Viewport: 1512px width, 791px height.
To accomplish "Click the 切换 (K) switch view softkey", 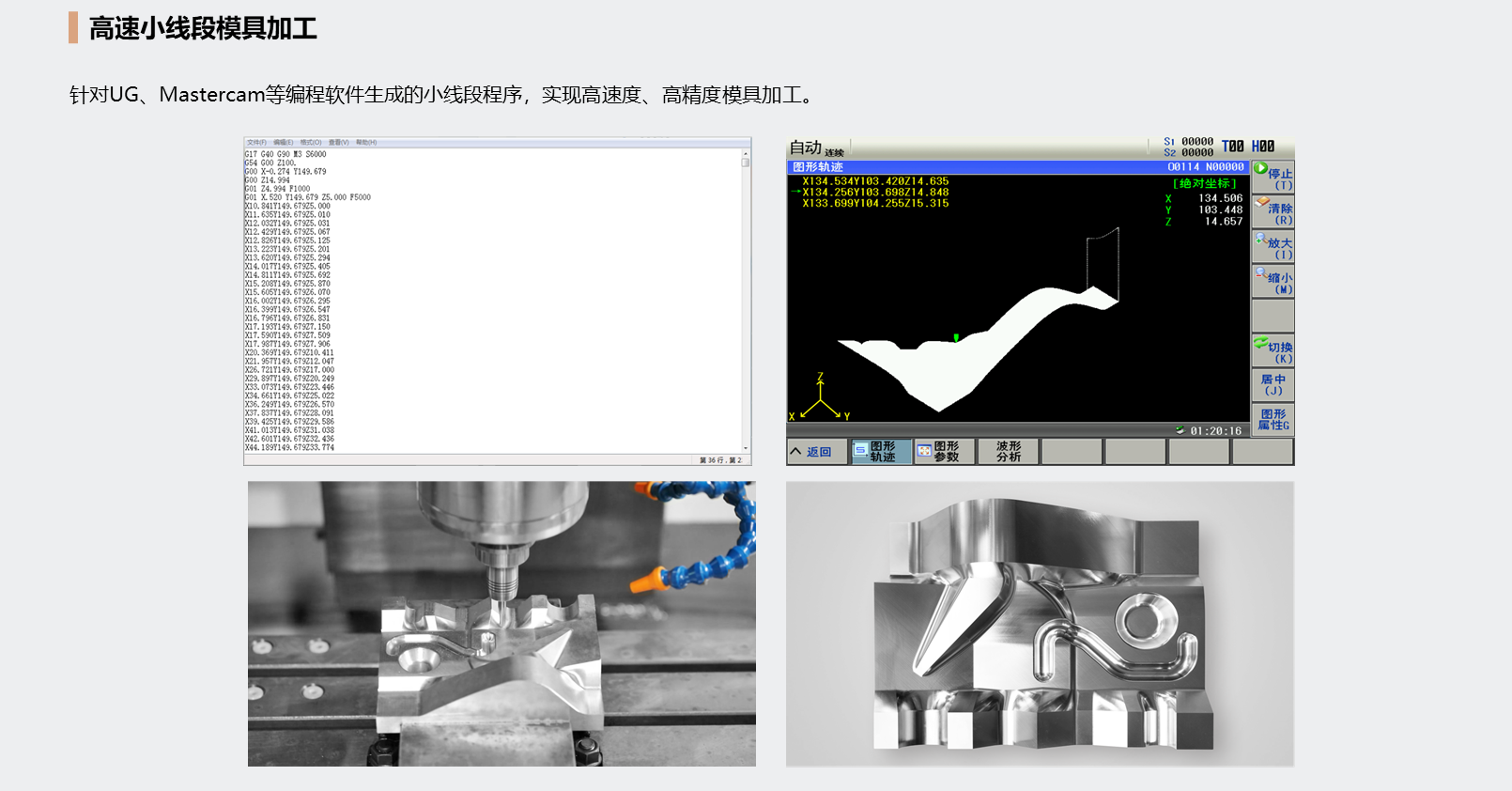I will coord(1273,351).
